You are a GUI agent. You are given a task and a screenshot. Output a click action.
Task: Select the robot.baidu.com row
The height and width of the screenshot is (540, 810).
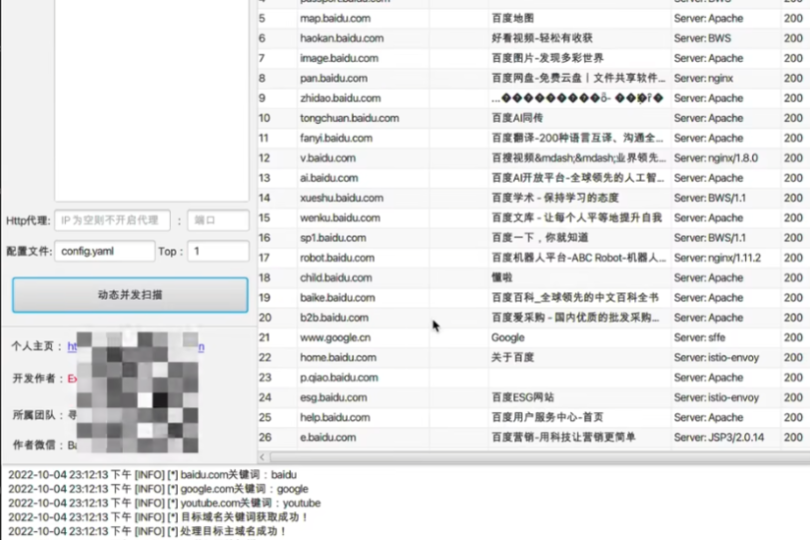534,258
